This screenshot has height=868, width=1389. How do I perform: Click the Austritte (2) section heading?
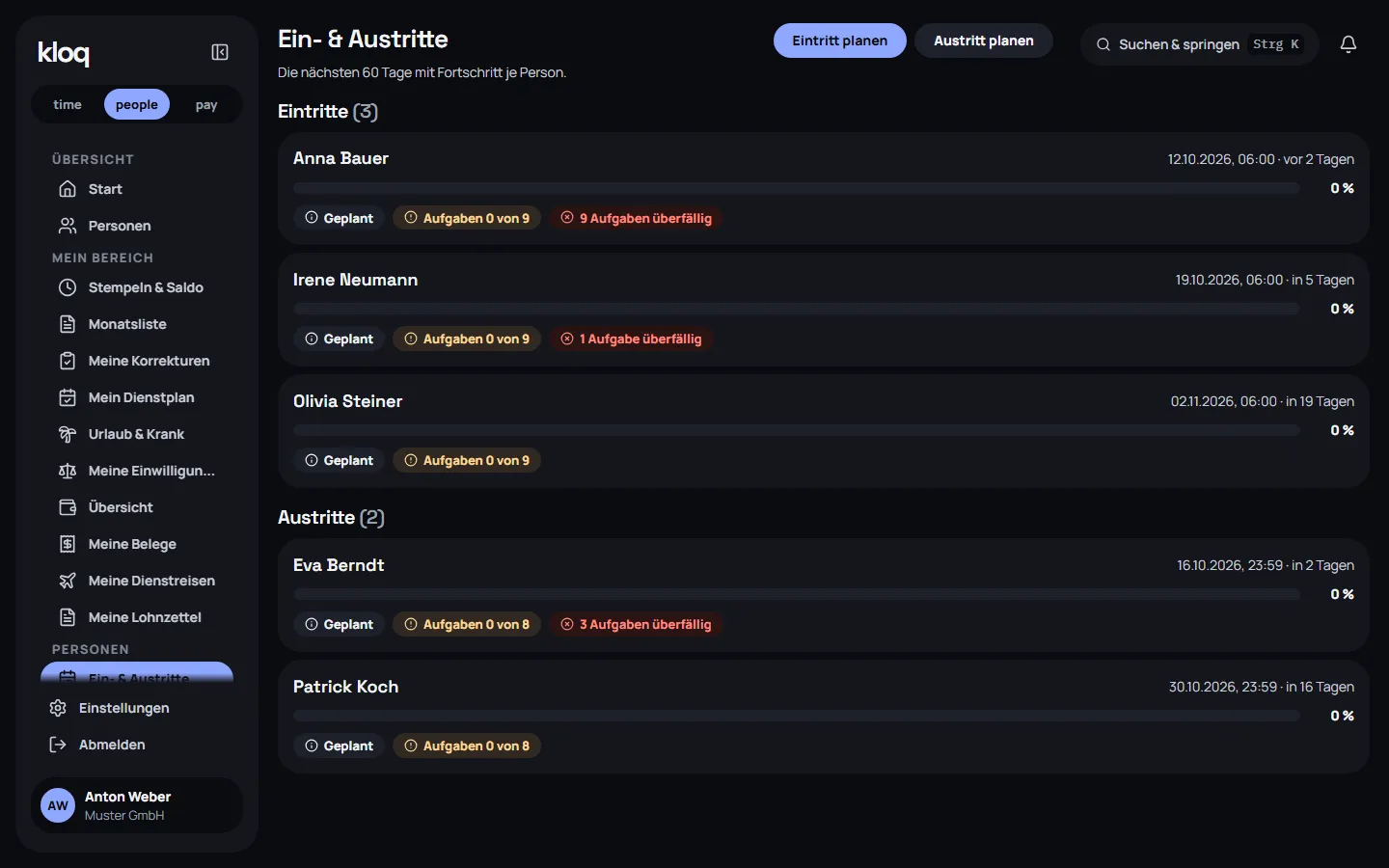tap(331, 517)
